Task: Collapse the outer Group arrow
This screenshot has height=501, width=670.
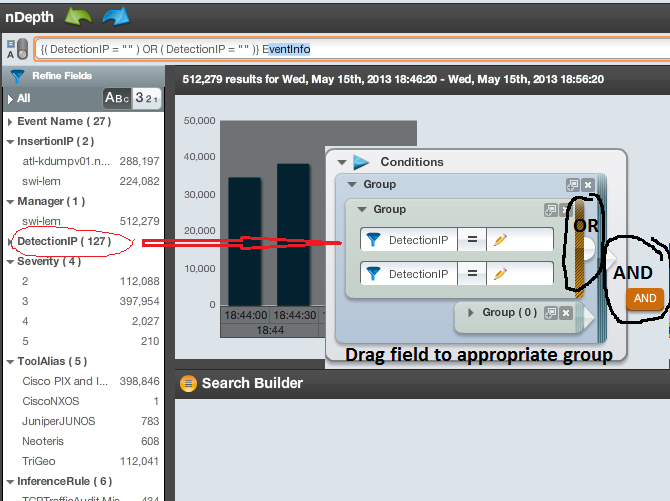Action: click(x=352, y=184)
